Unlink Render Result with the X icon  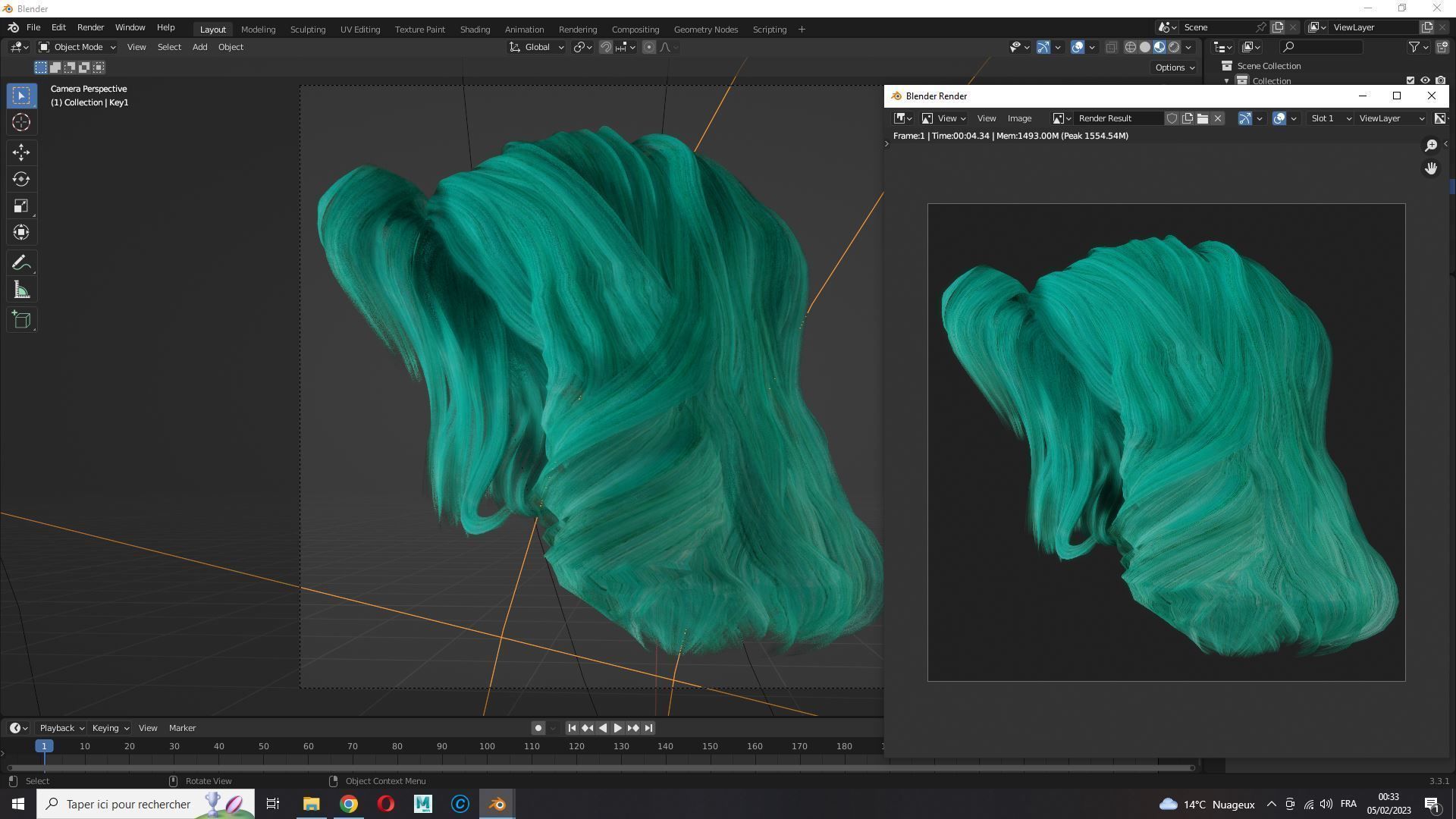point(1218,118)
